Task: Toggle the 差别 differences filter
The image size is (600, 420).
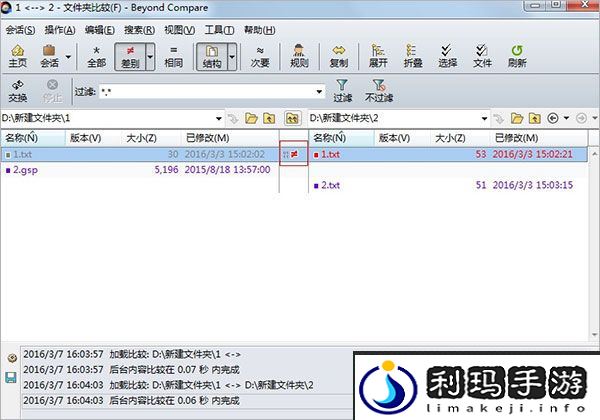Action: point(130,56)
